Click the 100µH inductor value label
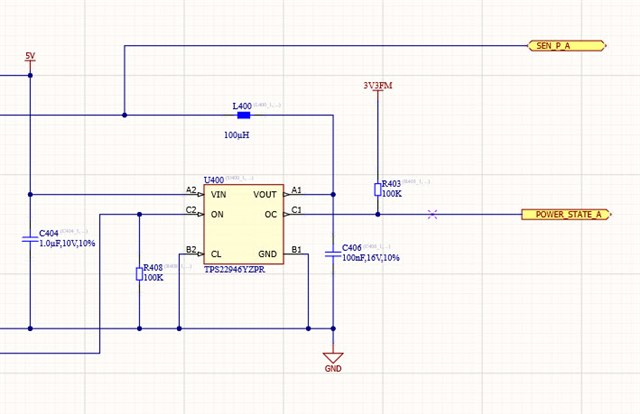 coord(236,135)
